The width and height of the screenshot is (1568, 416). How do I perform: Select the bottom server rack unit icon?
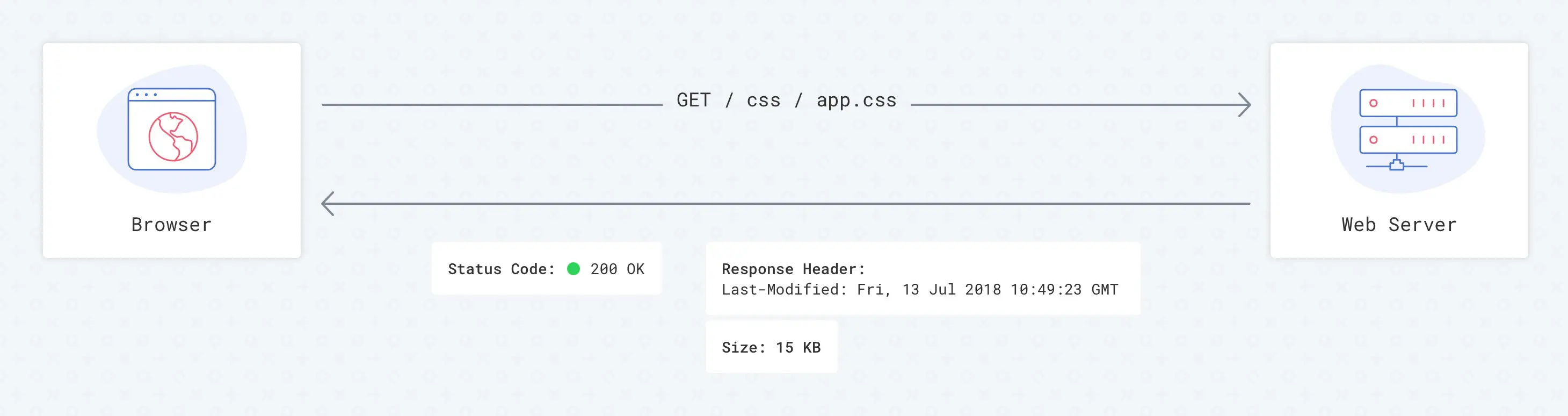point(1408,140)
